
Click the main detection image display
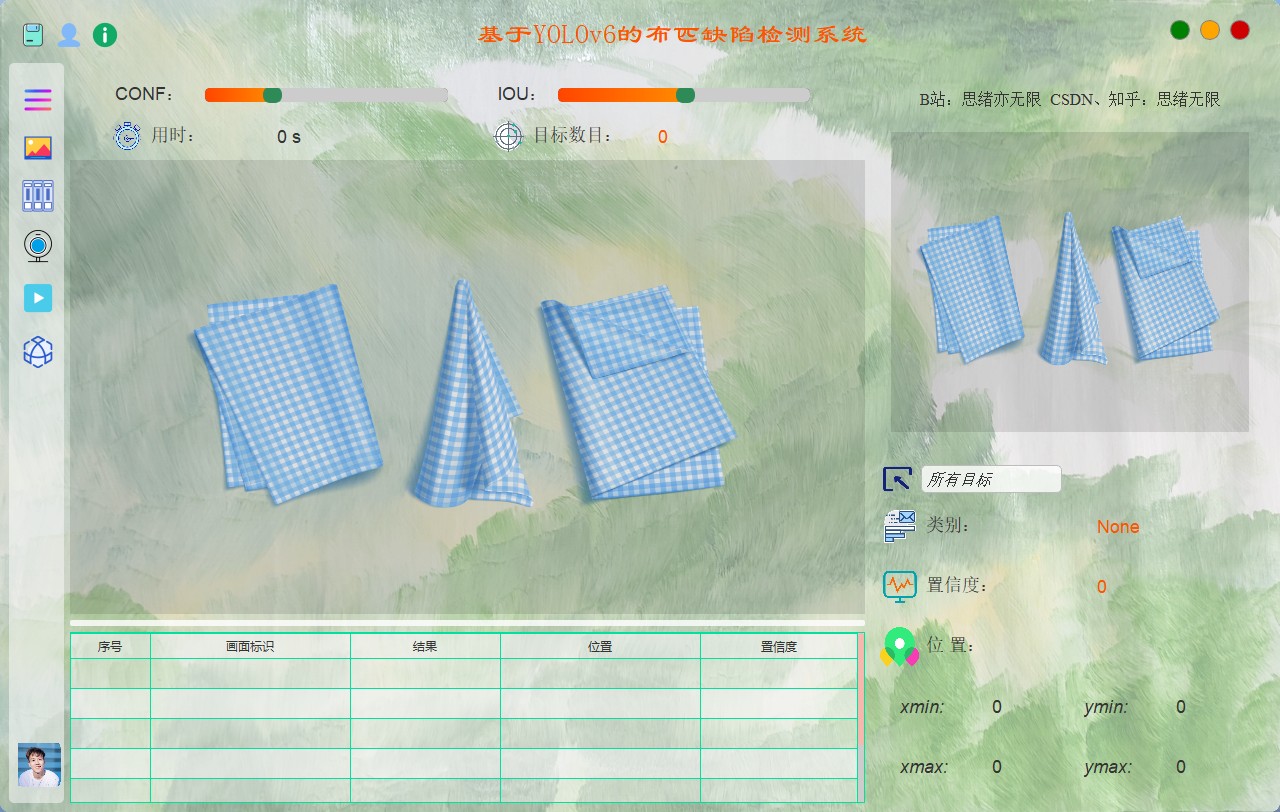[x=467, y=387]
